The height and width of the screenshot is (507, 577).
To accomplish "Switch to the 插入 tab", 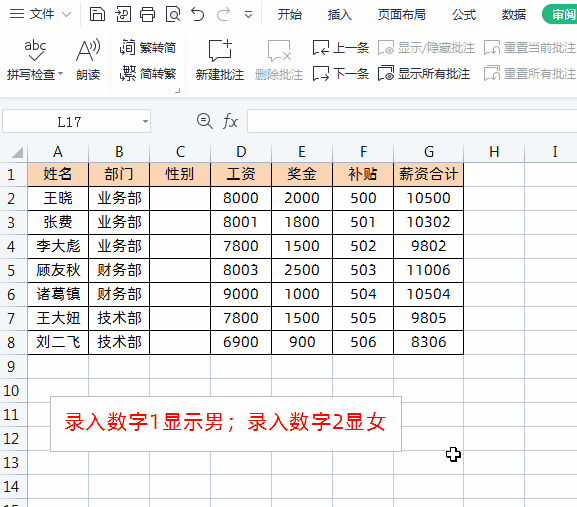I will pyautogui.click(x=340, y=15).
